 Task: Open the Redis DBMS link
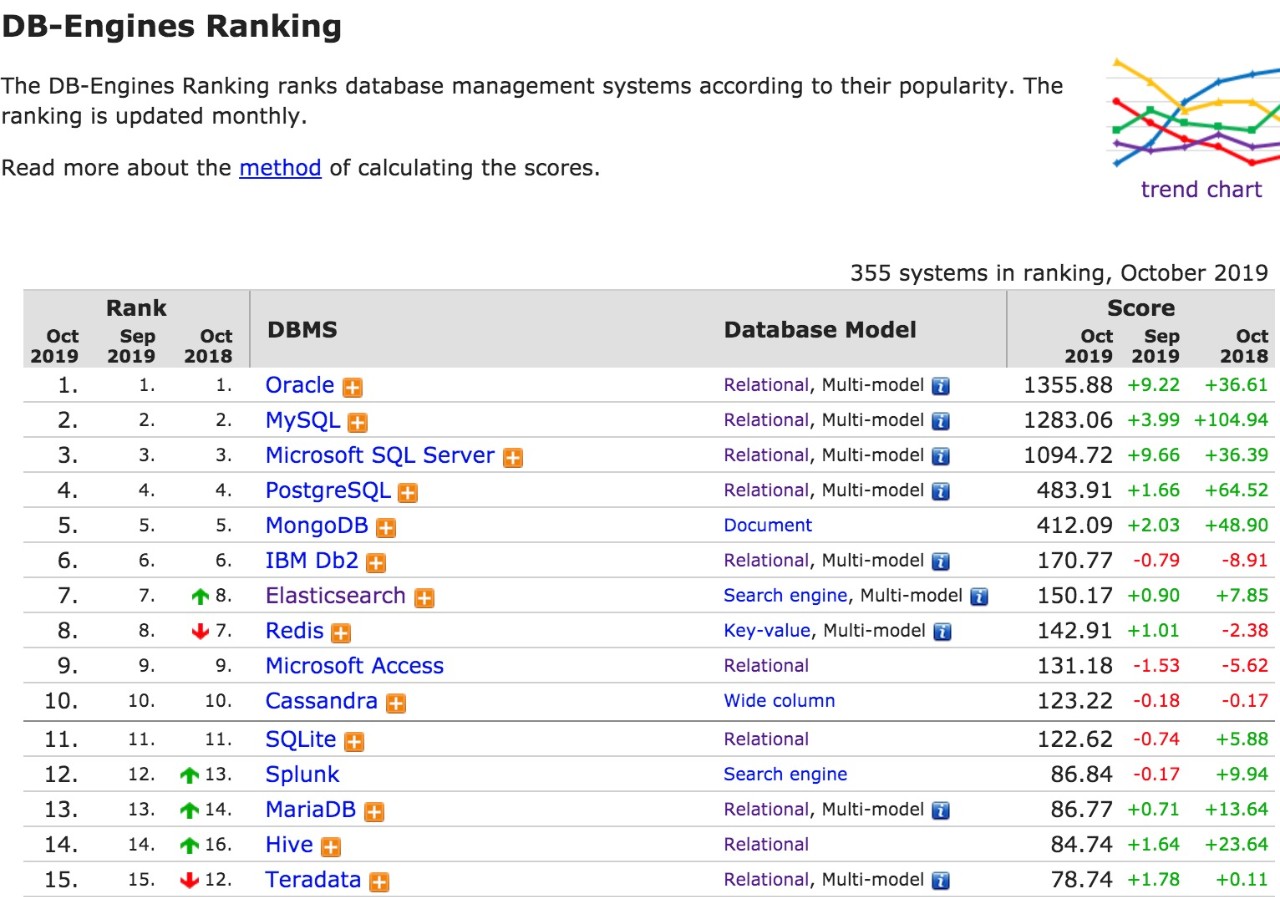click(x=295, y=631)
